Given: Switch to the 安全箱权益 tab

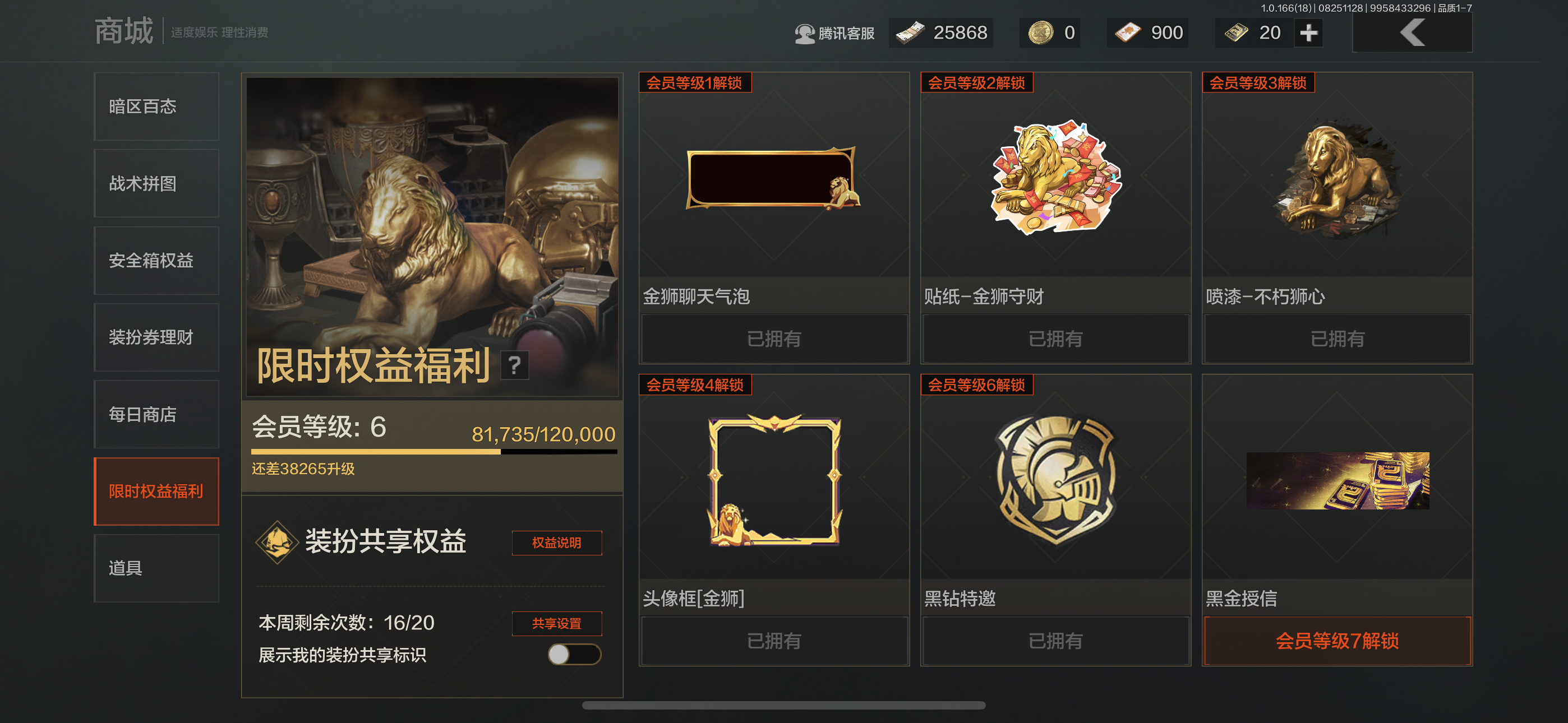Looking at the screenshot, I should 156,261.
